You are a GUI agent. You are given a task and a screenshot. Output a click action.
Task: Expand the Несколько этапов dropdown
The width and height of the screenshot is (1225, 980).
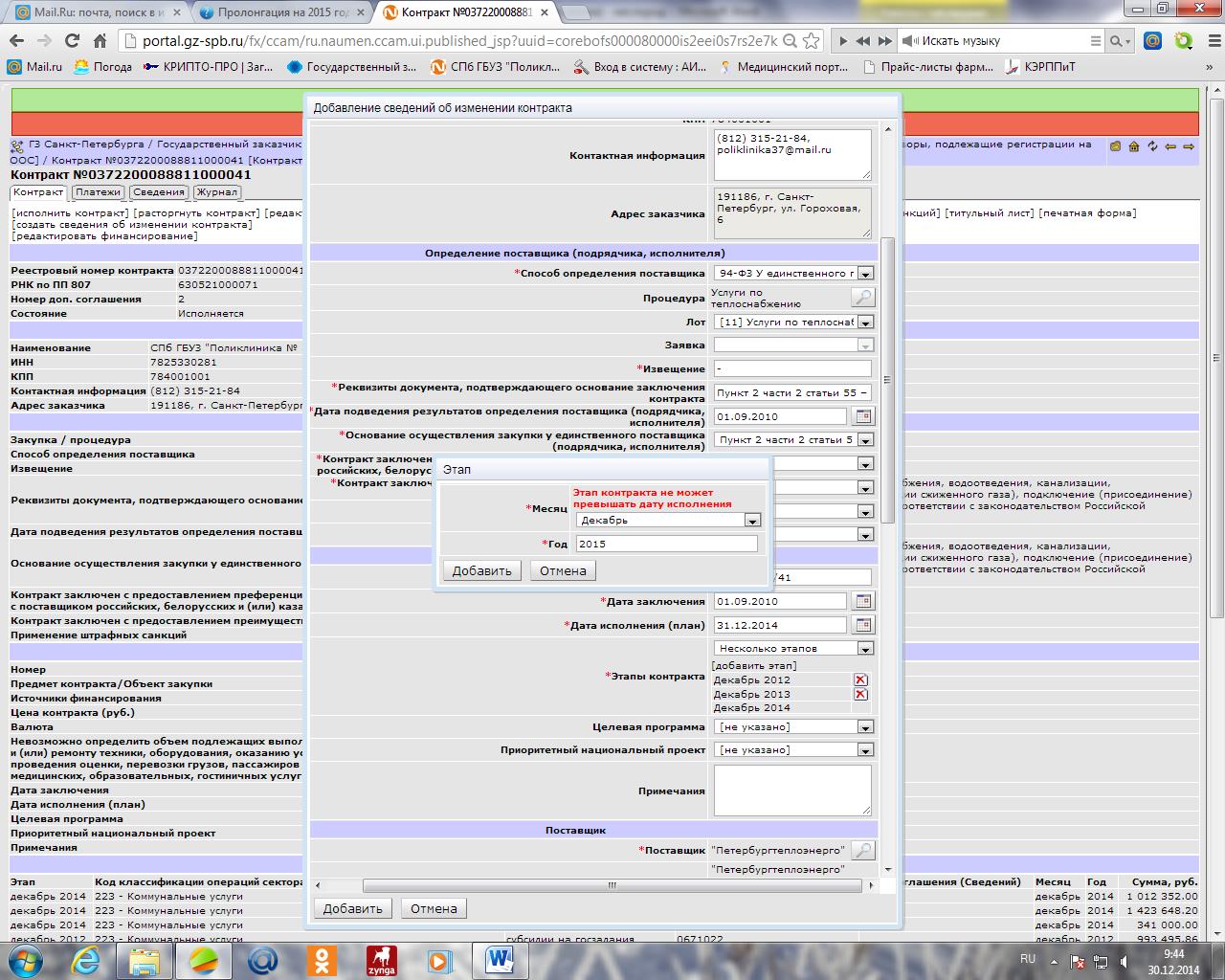coord(865,648)
